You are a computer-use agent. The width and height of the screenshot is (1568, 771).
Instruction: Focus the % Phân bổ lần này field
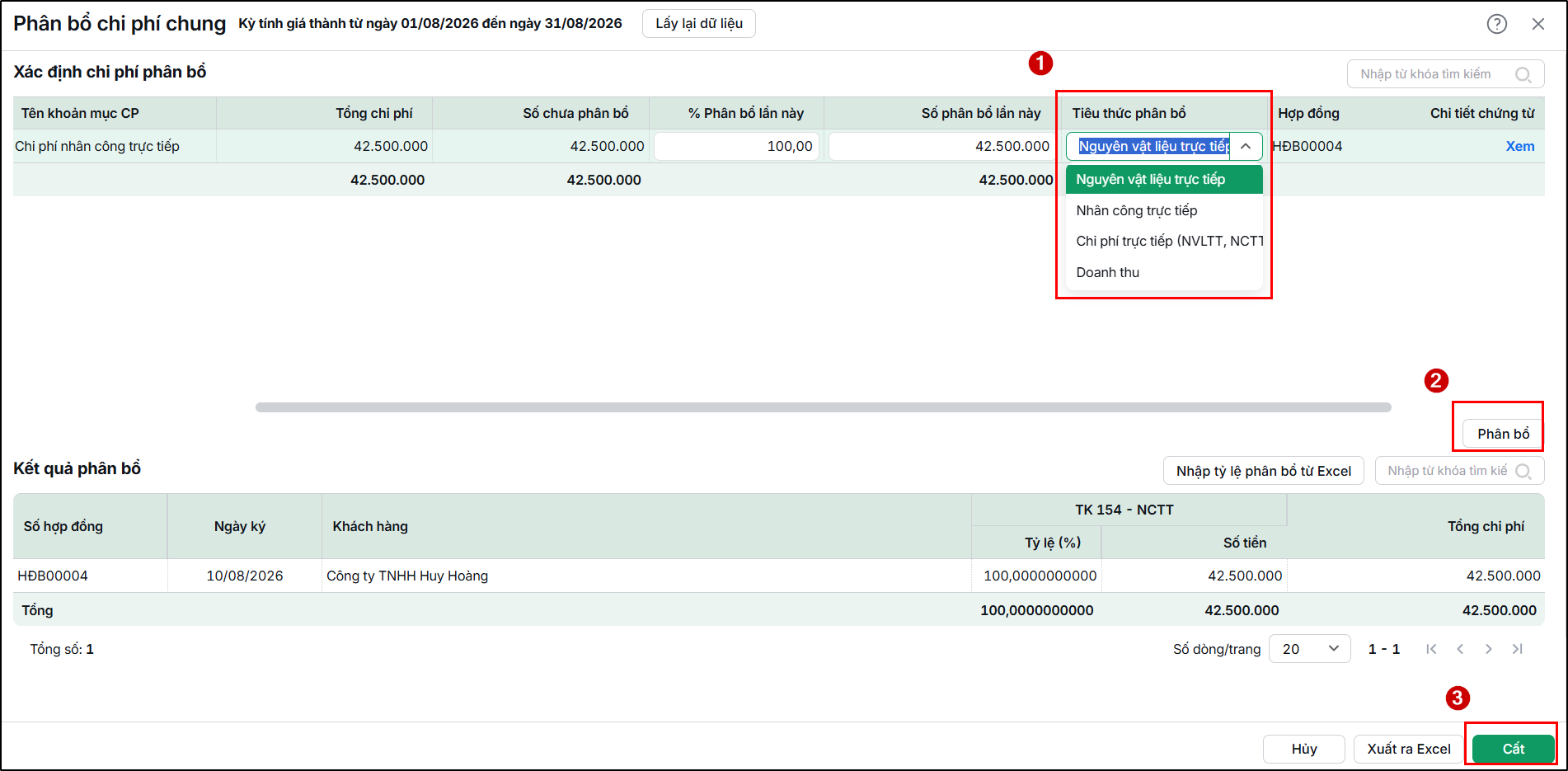pyautogui.click(x=736, y=146)
